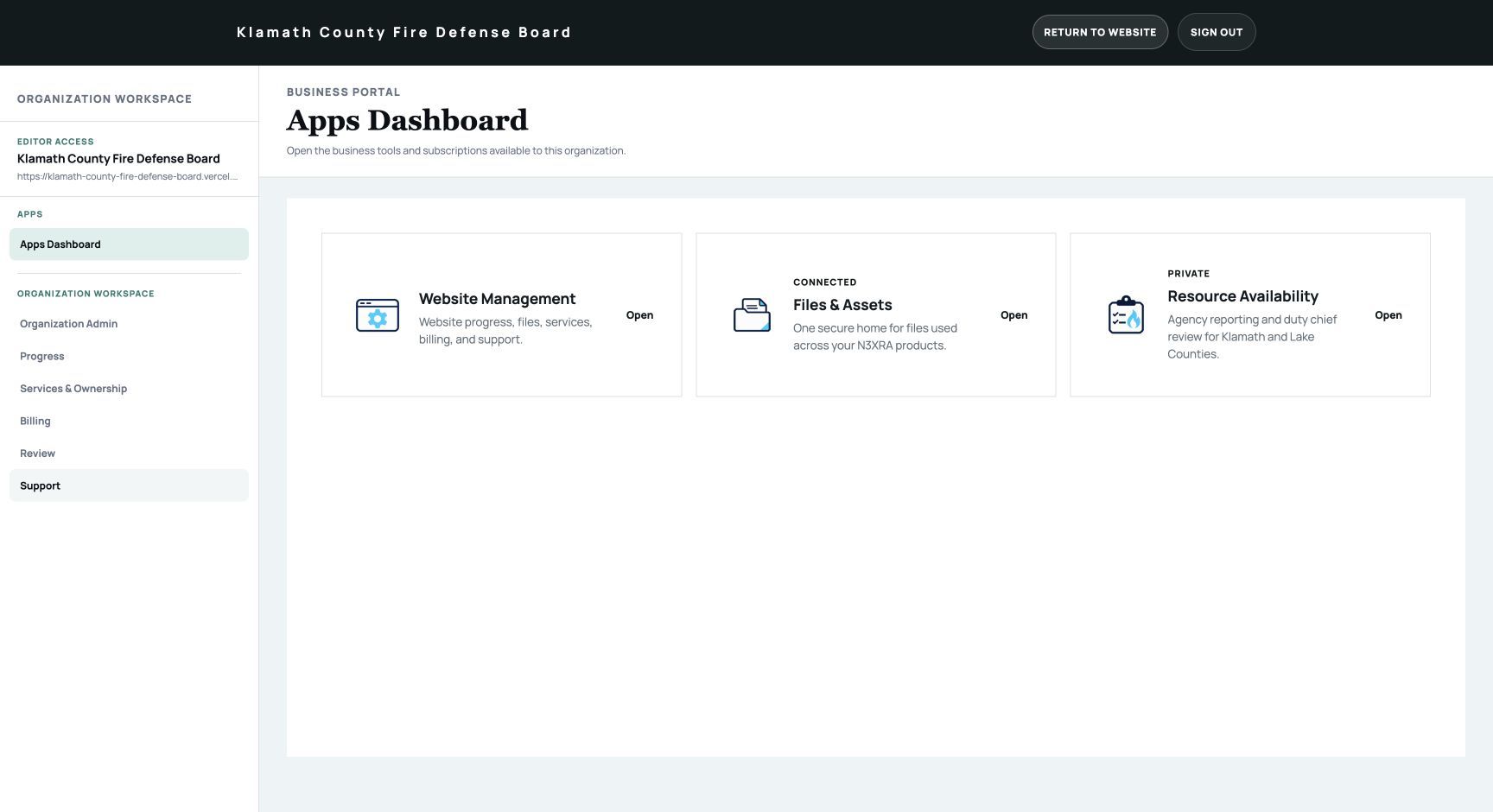Click the BUSINESS PORTAL label
Image resolution: width=1493 pixels, height=812 pixels.
point(344,92)
